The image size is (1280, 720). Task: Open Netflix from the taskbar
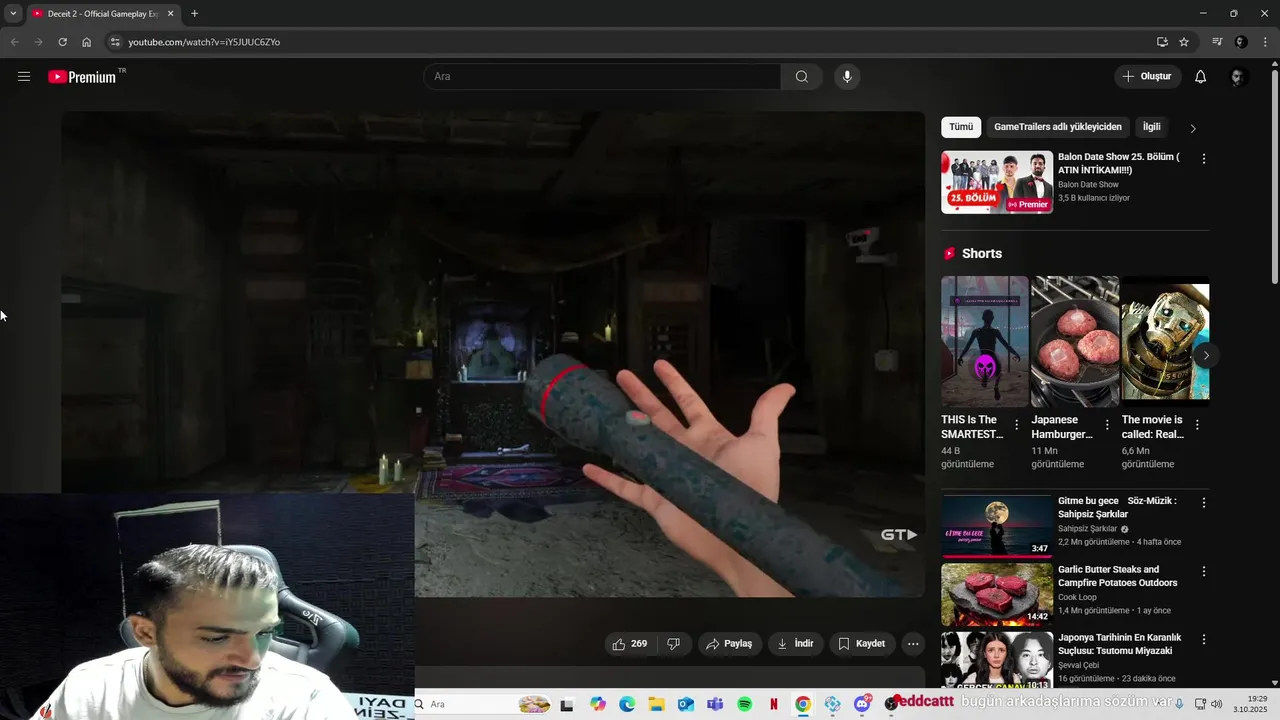click(773, 704)
